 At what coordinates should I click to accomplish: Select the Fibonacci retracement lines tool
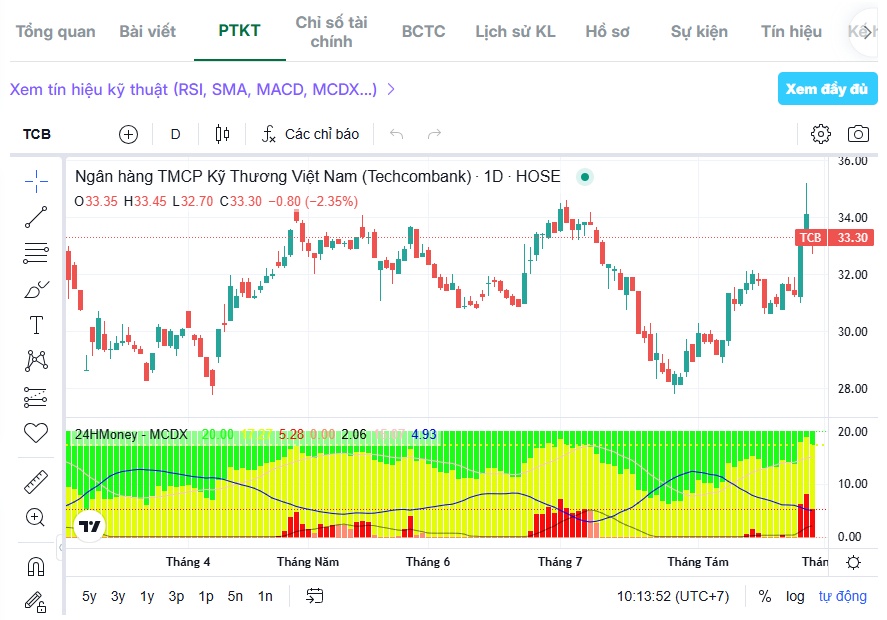click(36, 253)
